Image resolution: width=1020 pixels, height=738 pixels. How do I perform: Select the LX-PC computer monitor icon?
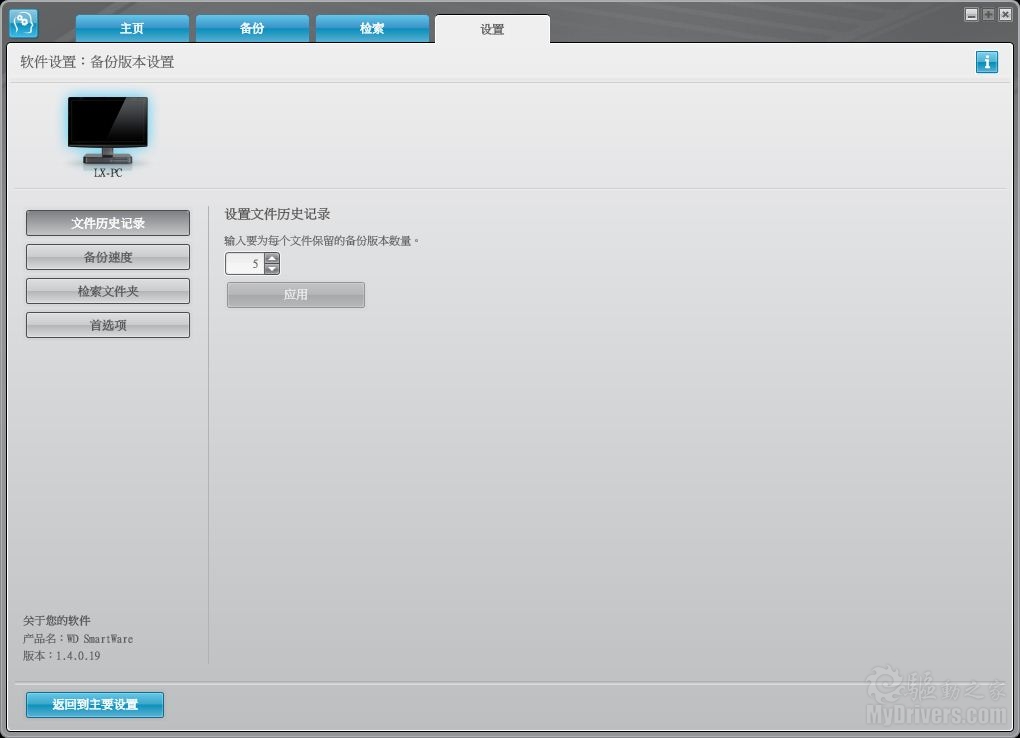pyautogui.click(x=108, y=130)
